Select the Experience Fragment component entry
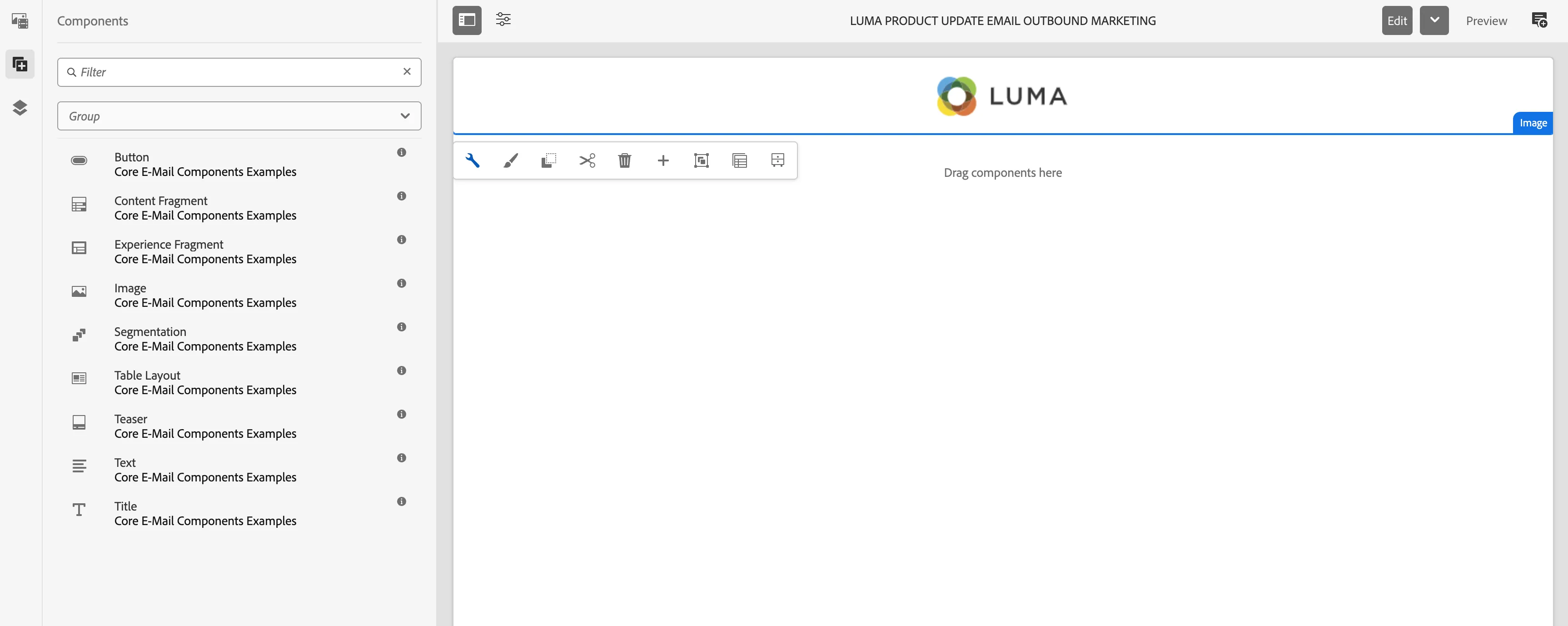This screenshot has width=1568, height=626. coord(239,251)
